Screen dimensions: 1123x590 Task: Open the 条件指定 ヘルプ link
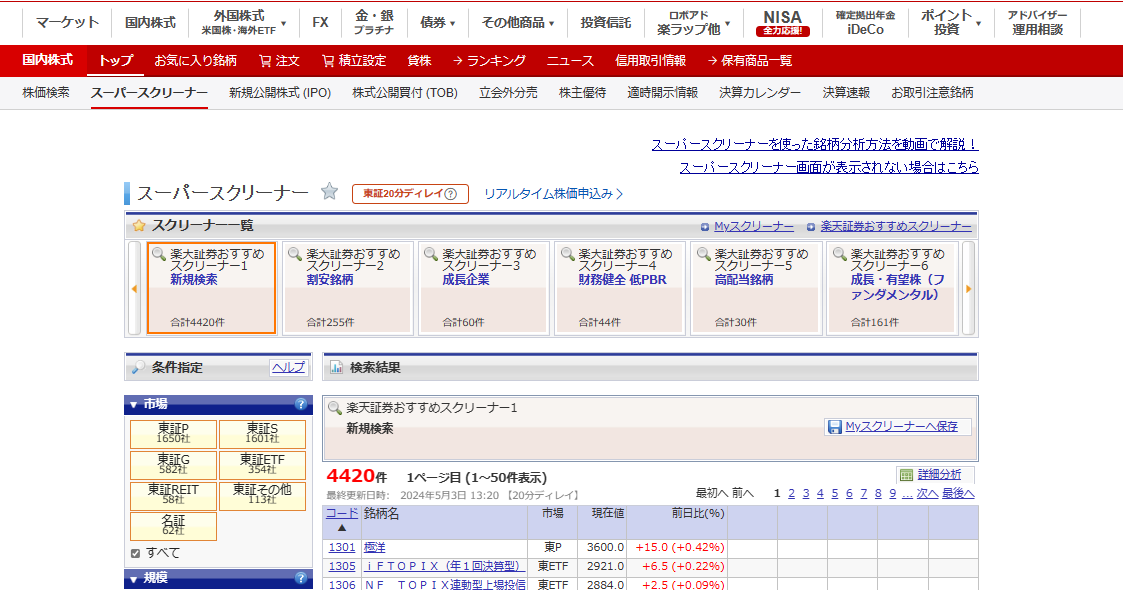[x=289, y=367]
